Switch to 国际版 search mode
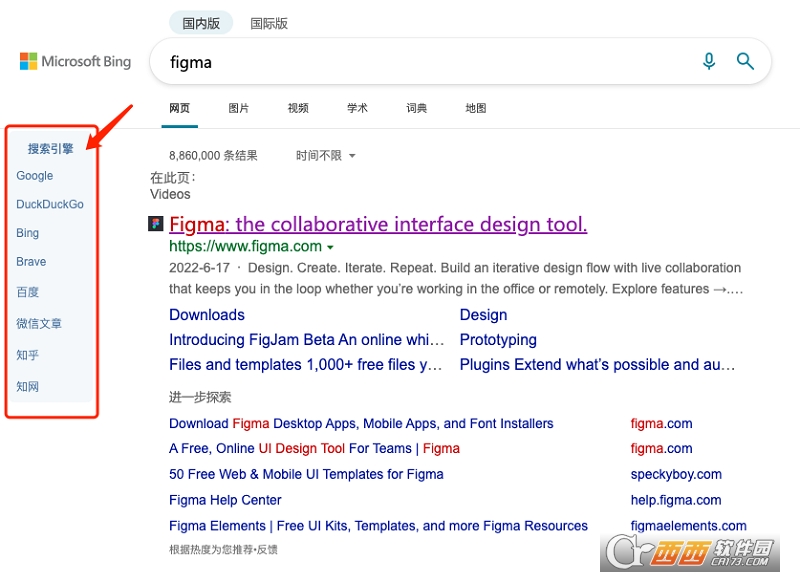800x582 pixels. click(x=269, y=23)
